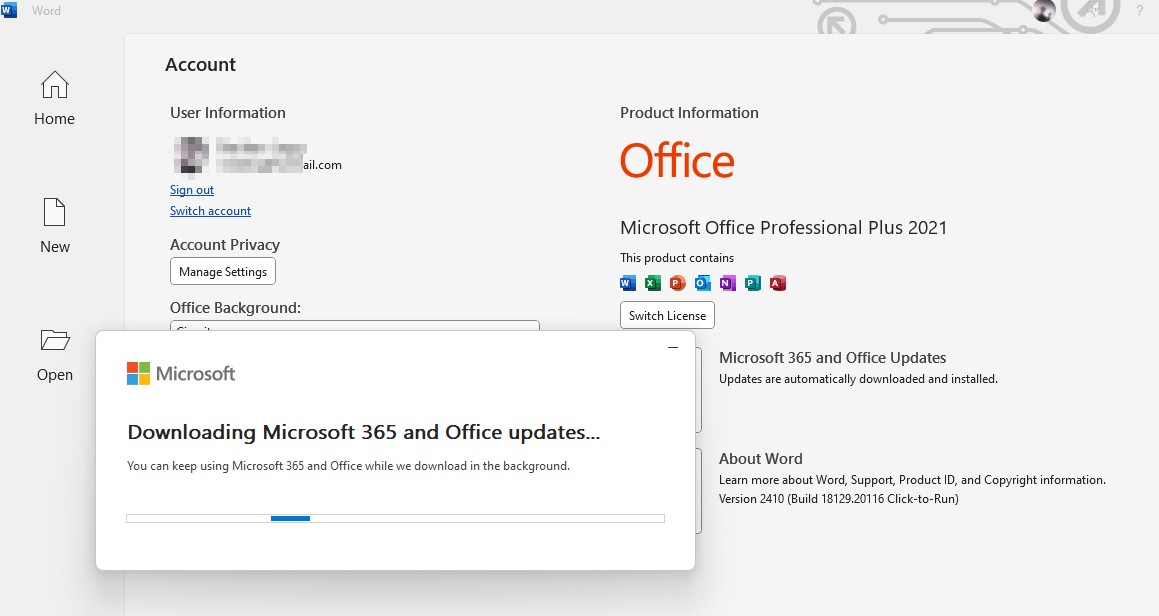Image resolution: width=1159 pixels, height=616 pixels.
Task: Click the feedback icon beside the help button
Action: [1091, 10]
